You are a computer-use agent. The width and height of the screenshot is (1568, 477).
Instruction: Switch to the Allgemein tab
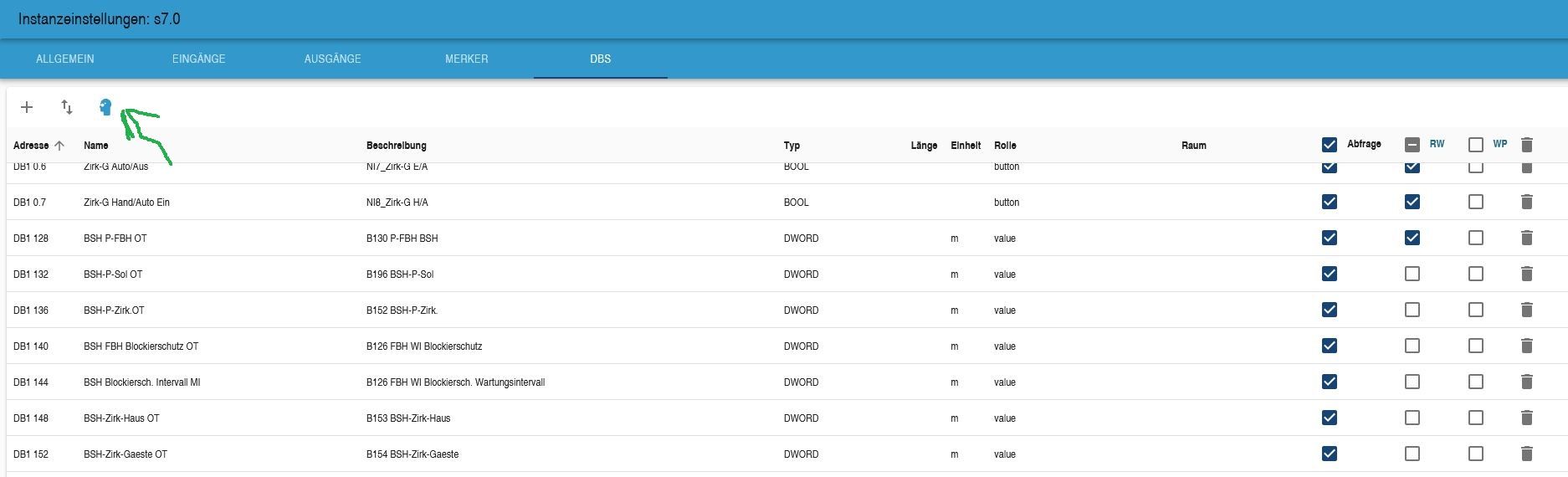(x=65, y=59)
